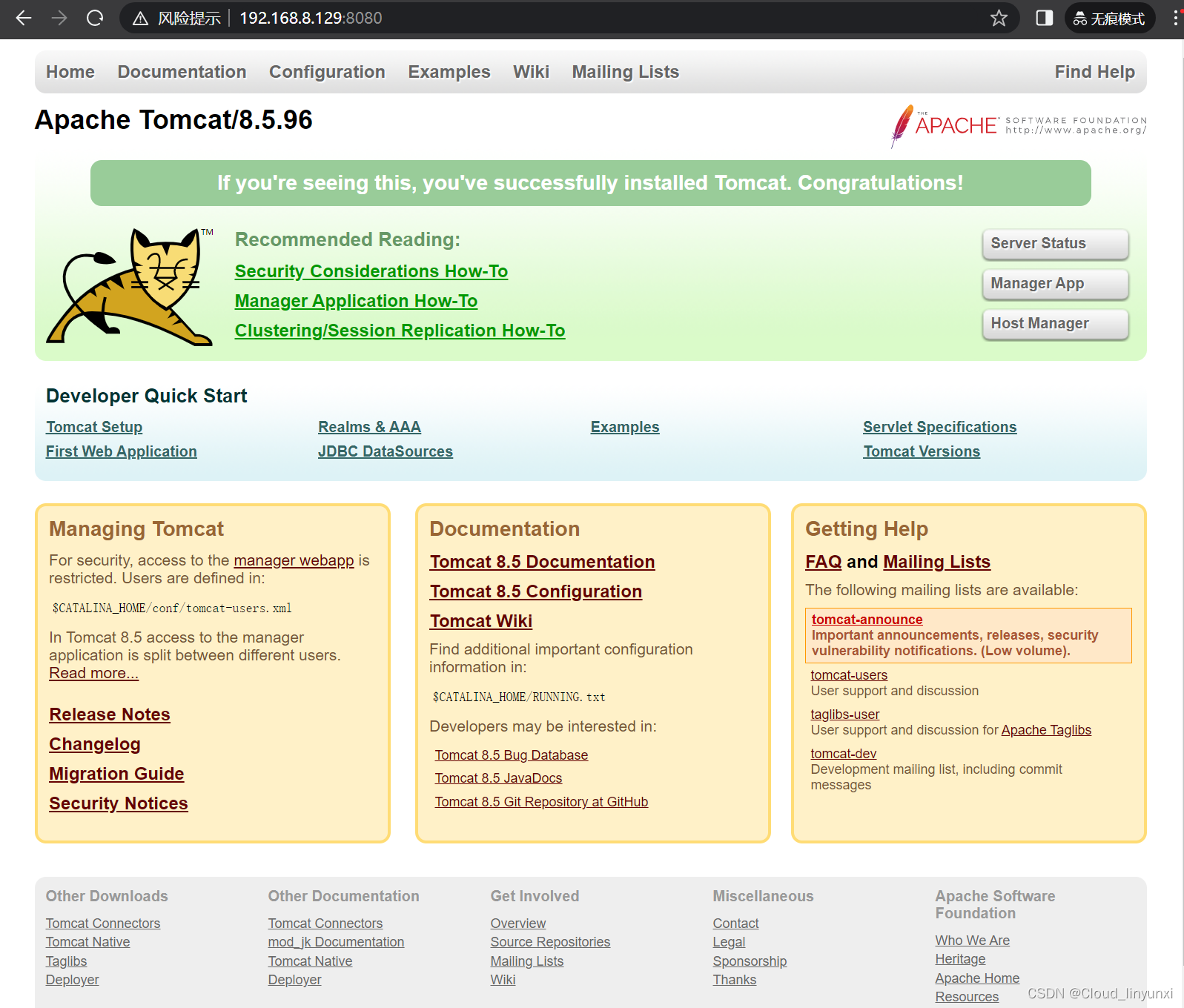Open Examples link in Developer Quick Start

click(625, 427)
